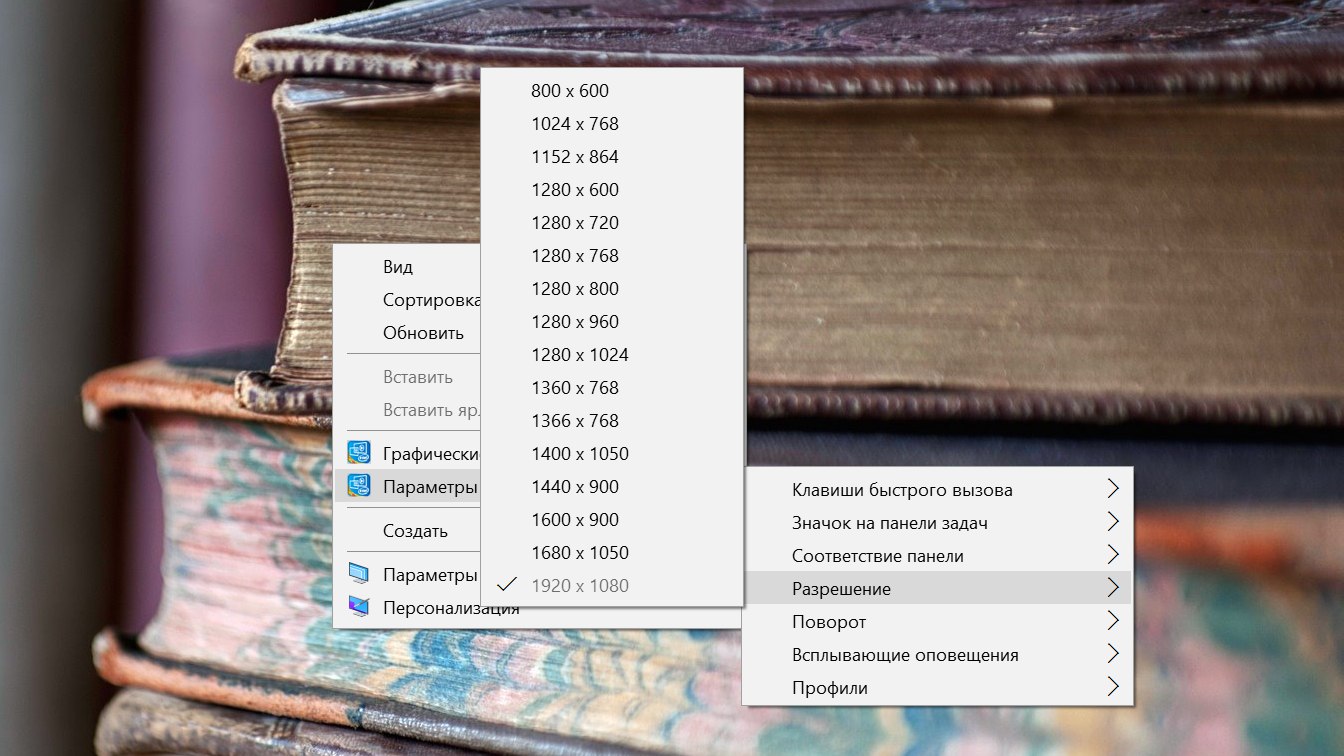Viewport: 1344px width, 756px height.
Task: Click the checked 1920 x 1080 resolution
Action: 612,586
